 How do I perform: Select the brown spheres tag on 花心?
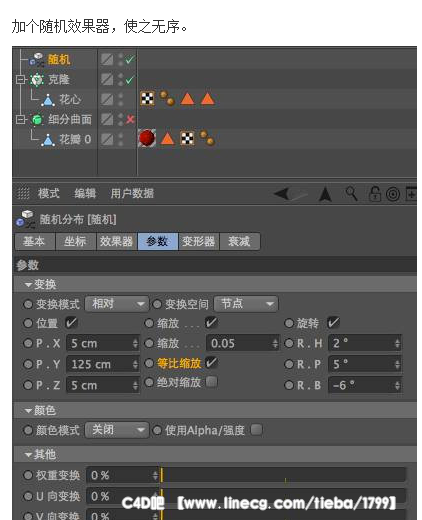167,98
